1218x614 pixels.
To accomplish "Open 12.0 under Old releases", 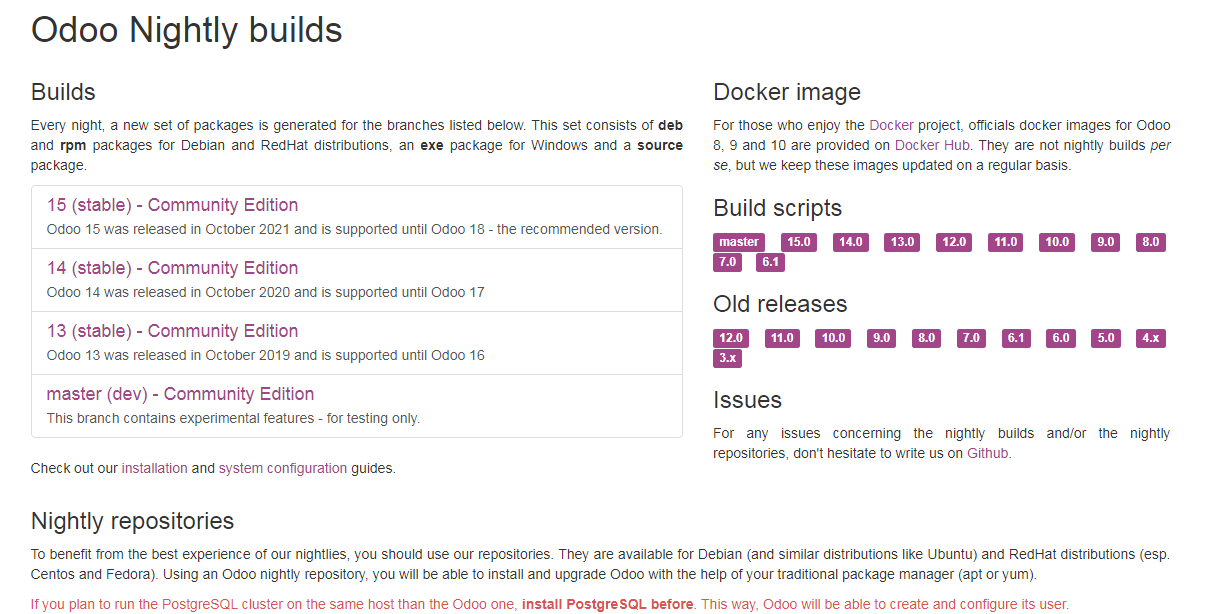I will coord(731,338).
